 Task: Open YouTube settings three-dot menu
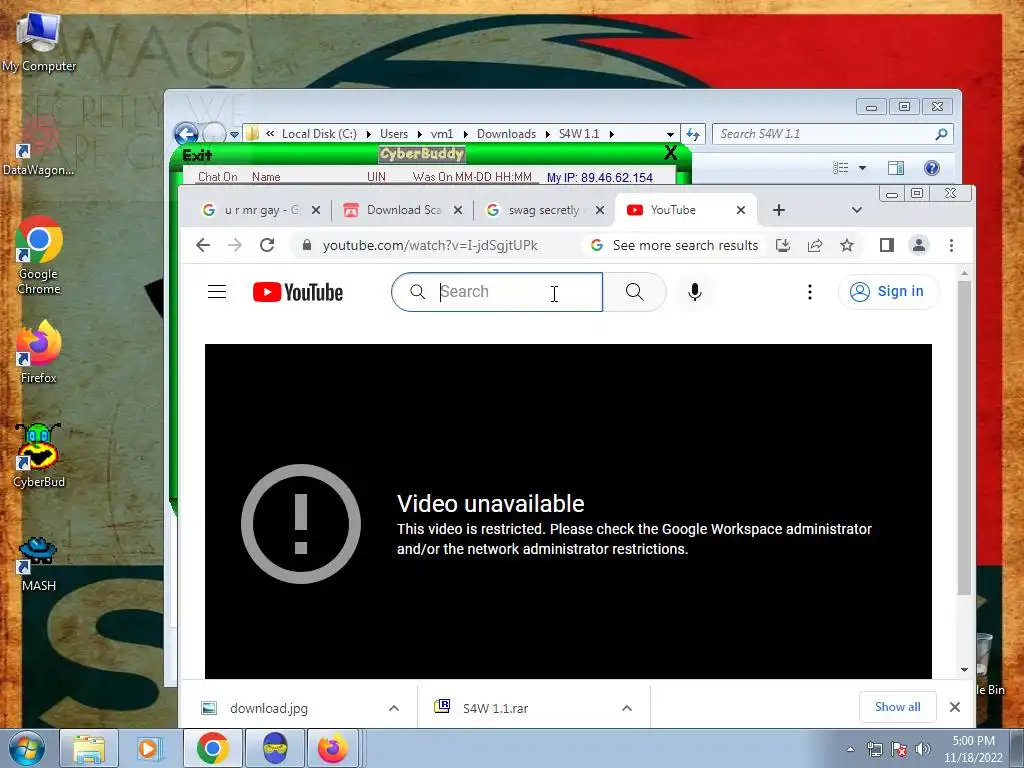(x=810, y=292)
